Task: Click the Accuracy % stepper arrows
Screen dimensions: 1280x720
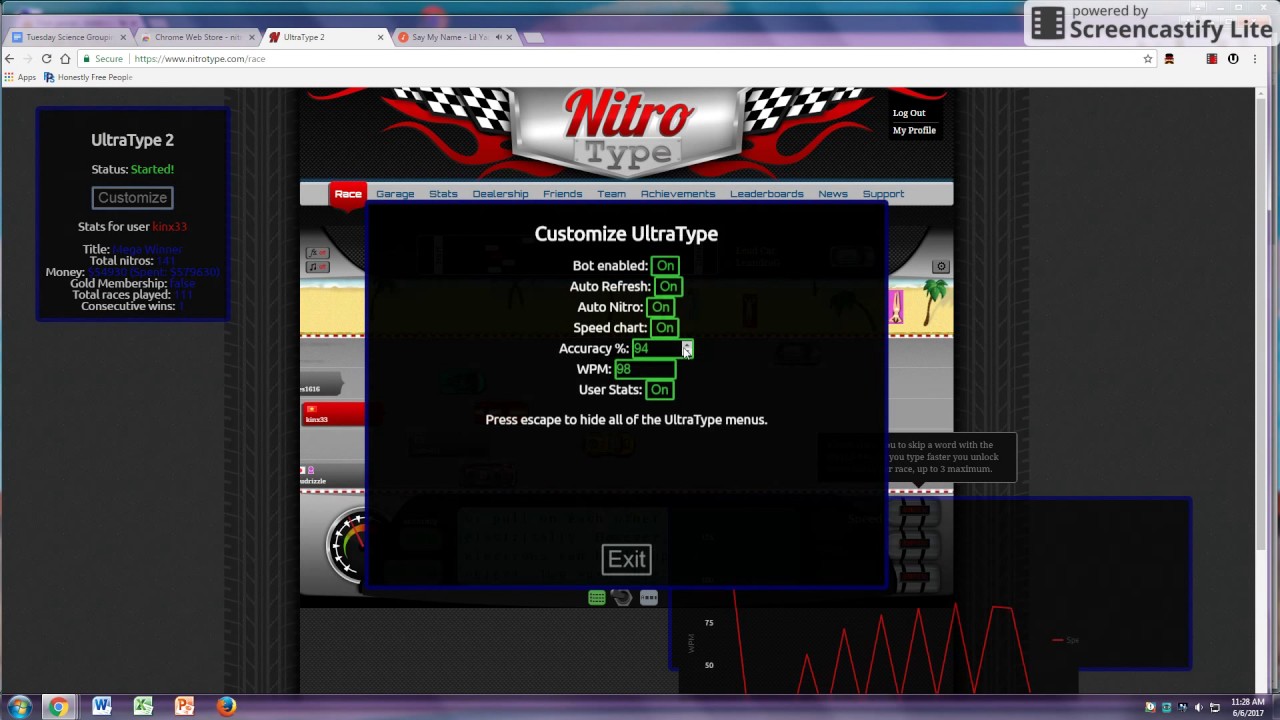Action: click(686, 348)
